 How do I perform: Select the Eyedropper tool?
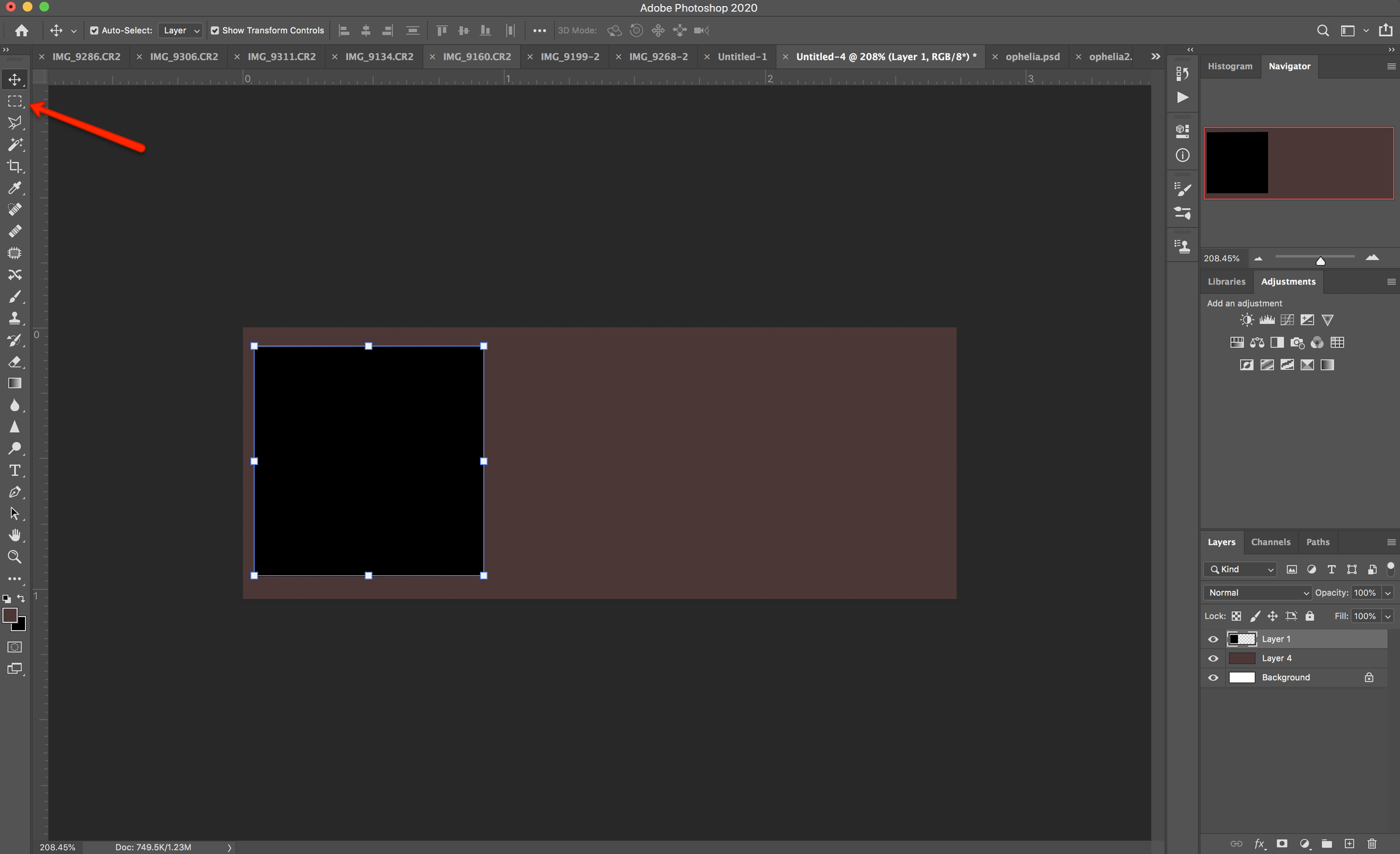coord(15,188)
